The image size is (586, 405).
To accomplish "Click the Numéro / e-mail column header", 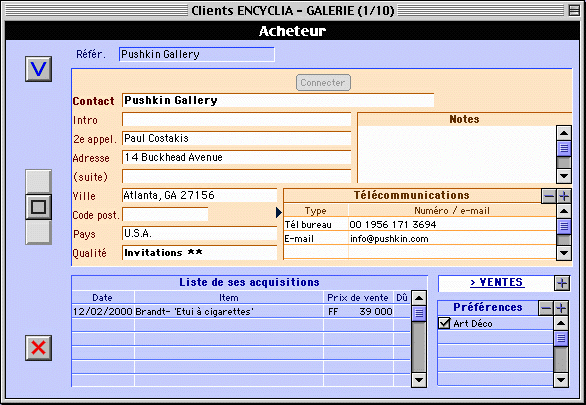I will point(452,211).
